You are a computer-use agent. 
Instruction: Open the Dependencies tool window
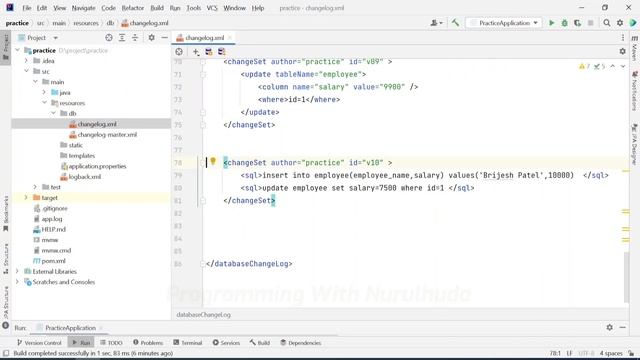(x=300, y=342)
